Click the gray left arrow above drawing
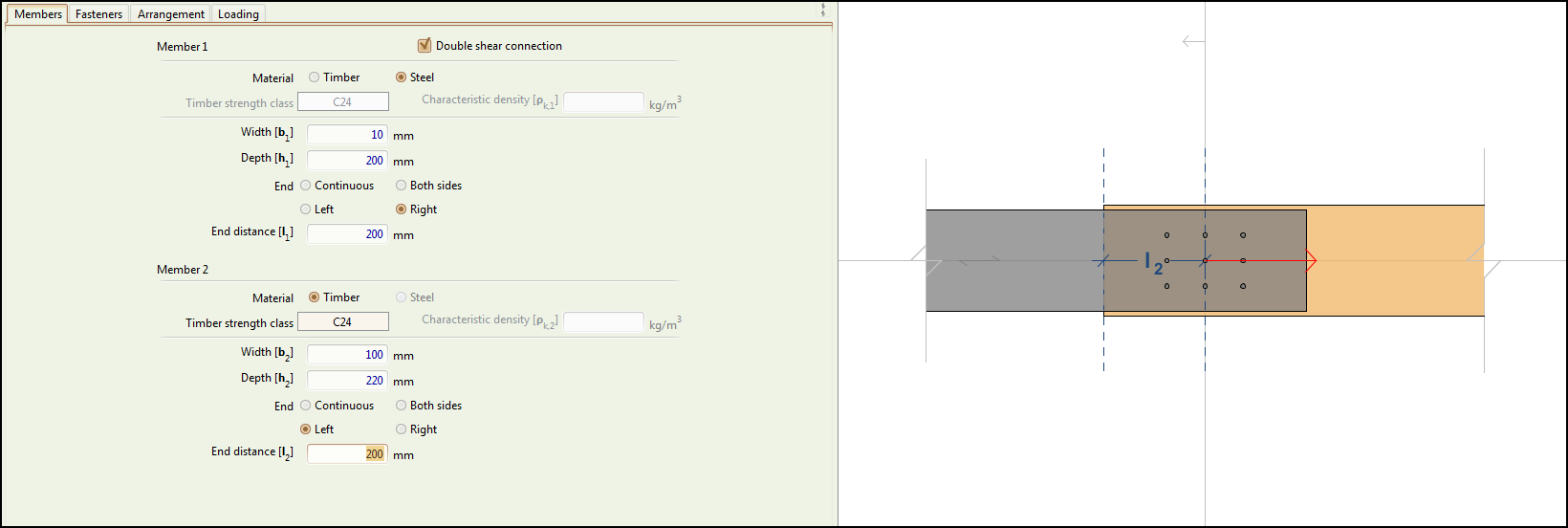The width and height of the screenshot is (1568, 528). coord(1192,41)
